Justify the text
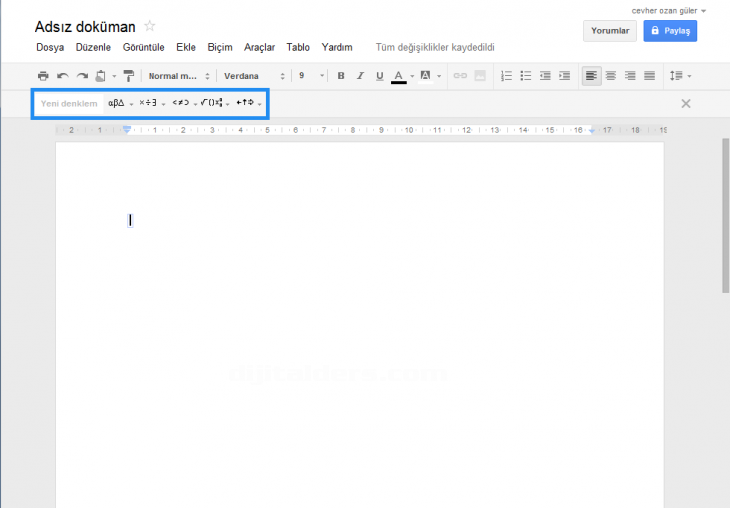Screen dimensions: 730x508 pos(649,76)
